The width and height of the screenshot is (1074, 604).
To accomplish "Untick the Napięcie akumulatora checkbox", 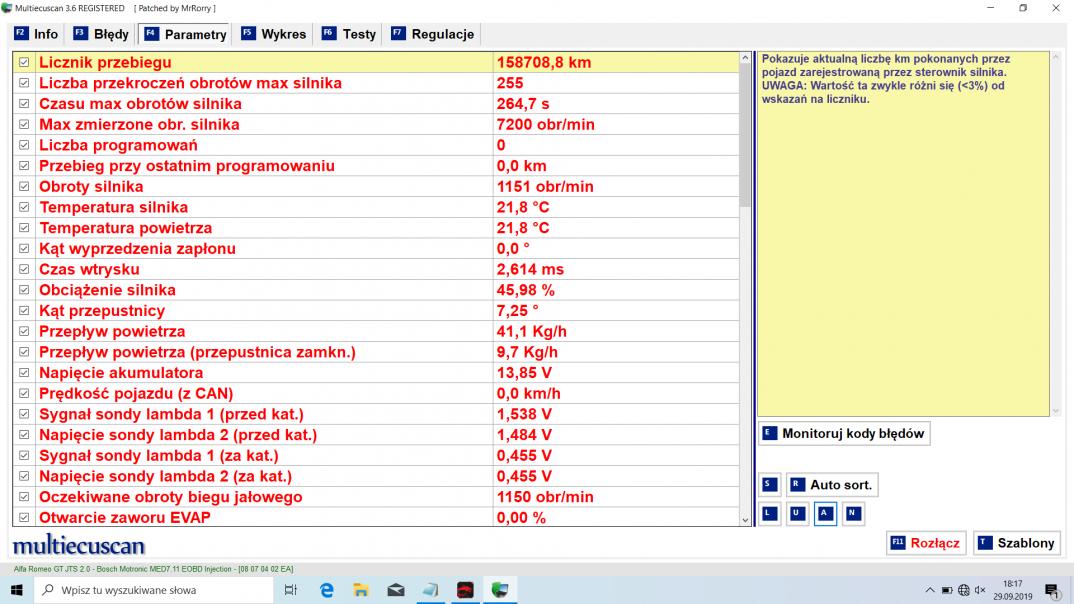I will point(24,373).
